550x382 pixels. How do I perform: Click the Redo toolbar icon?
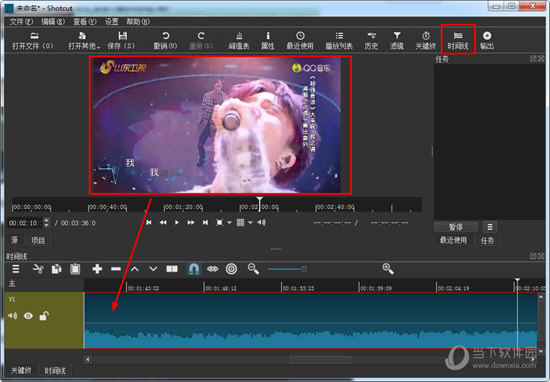pos(201,40)
